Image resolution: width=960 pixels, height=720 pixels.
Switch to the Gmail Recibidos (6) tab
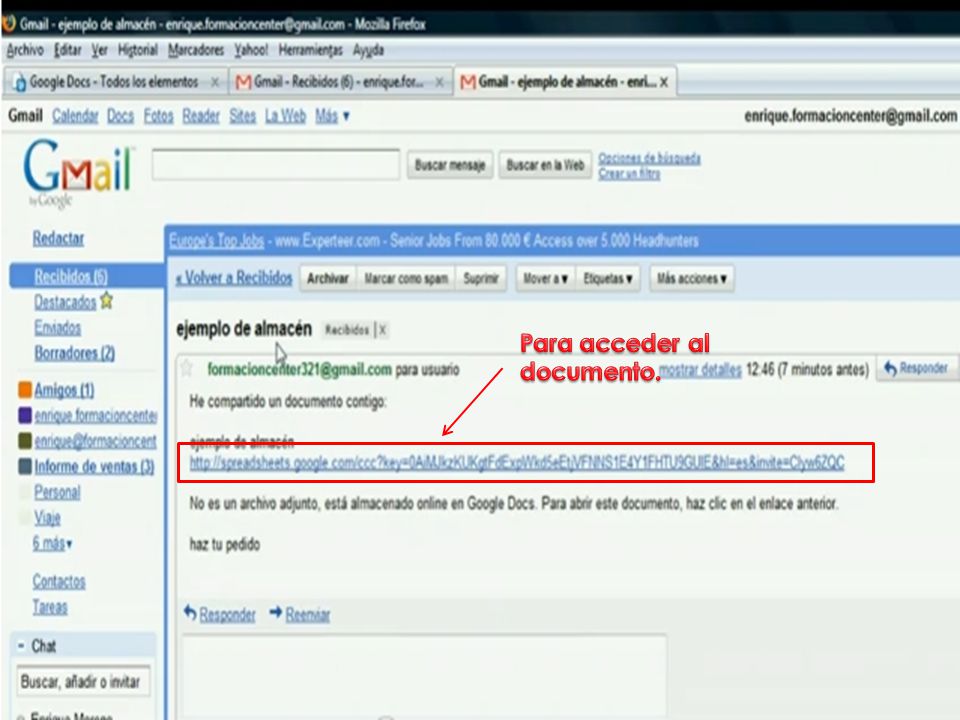(340, 82)
